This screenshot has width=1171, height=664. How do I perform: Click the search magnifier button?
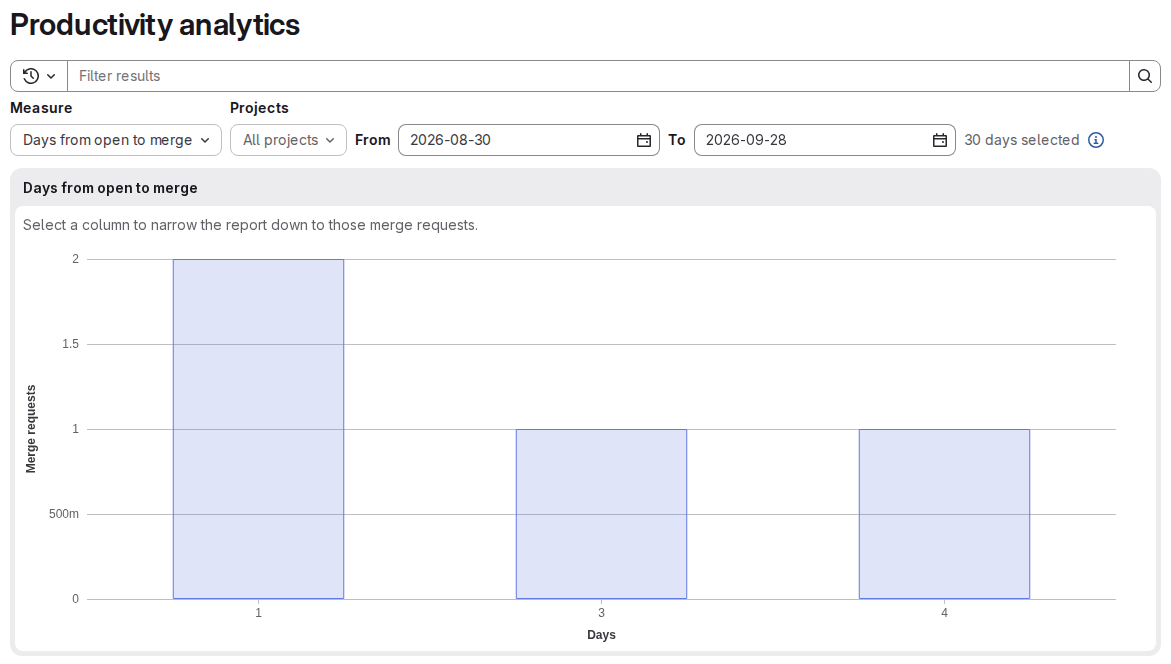1144,76
